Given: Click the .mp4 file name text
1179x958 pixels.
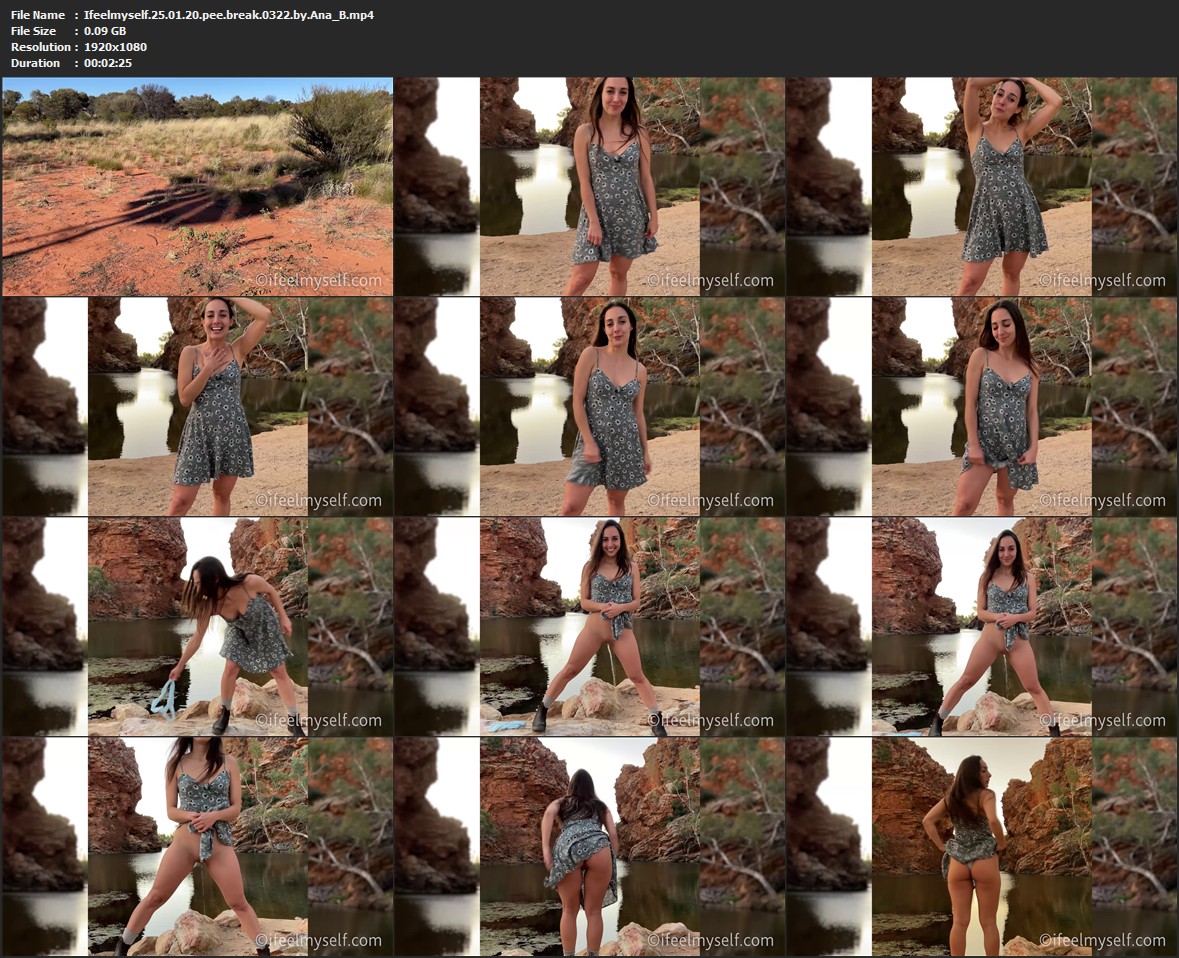Looking at the screenshot, I should point(229,15).
